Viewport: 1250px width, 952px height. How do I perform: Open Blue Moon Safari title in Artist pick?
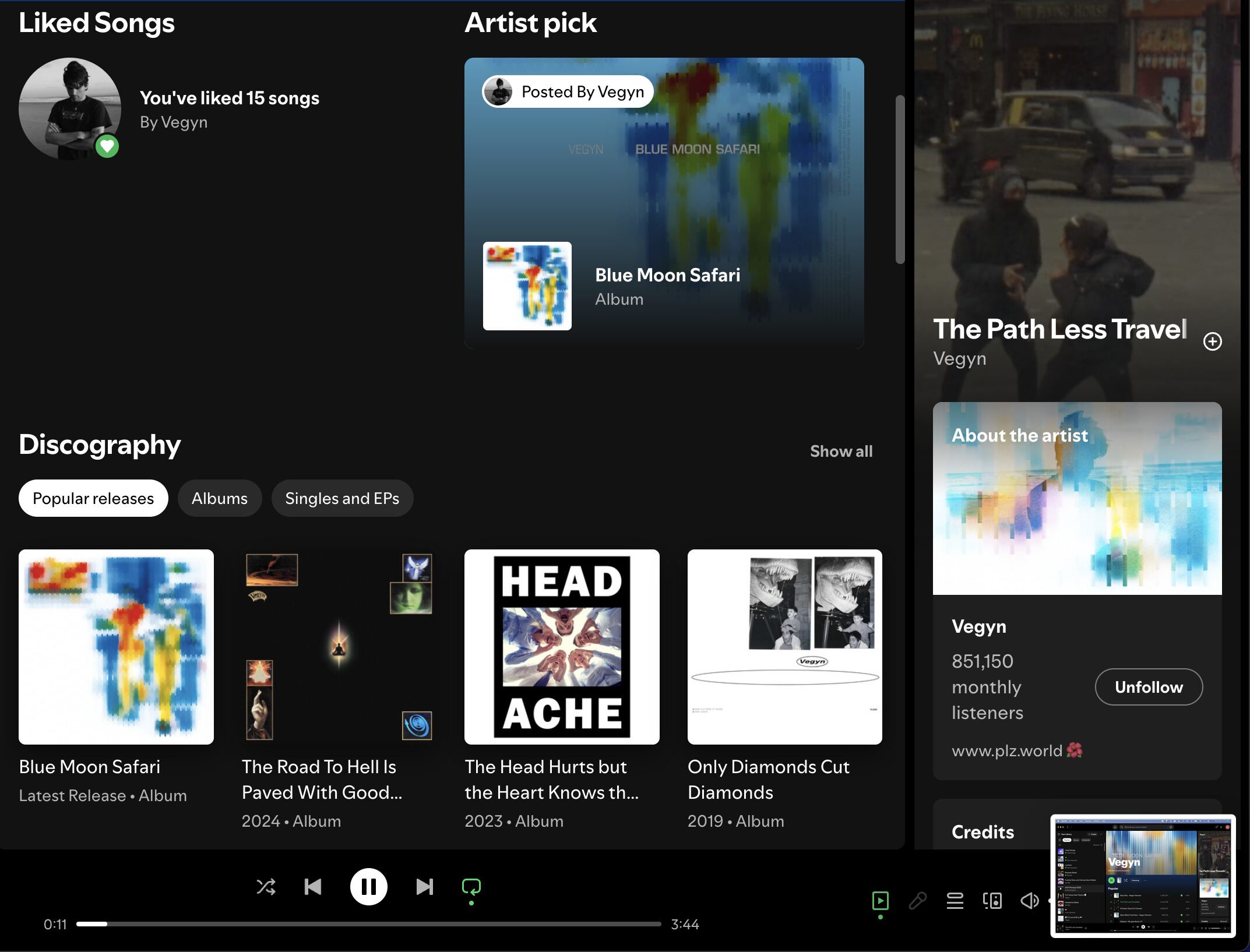coord(668,275)
